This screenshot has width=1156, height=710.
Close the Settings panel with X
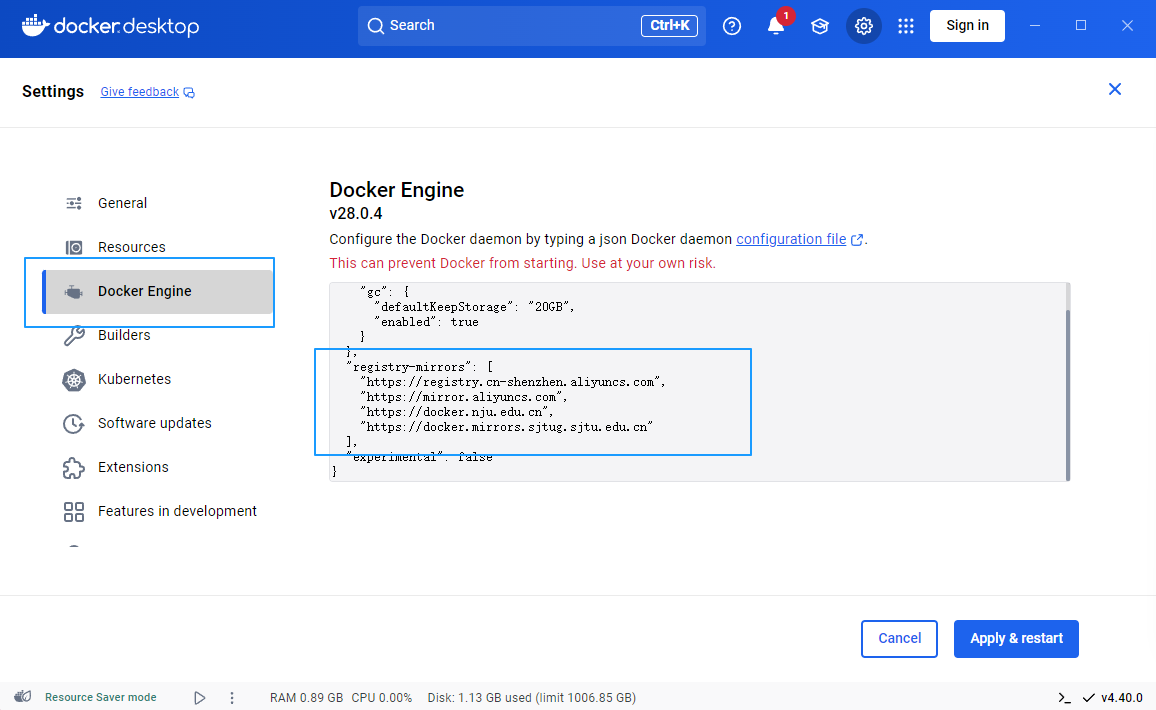(1115, 89)
